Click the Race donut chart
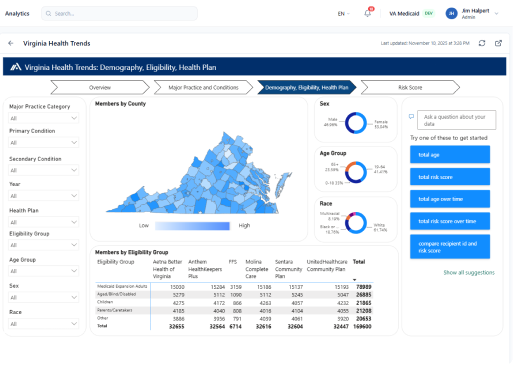 click(356, 223)
